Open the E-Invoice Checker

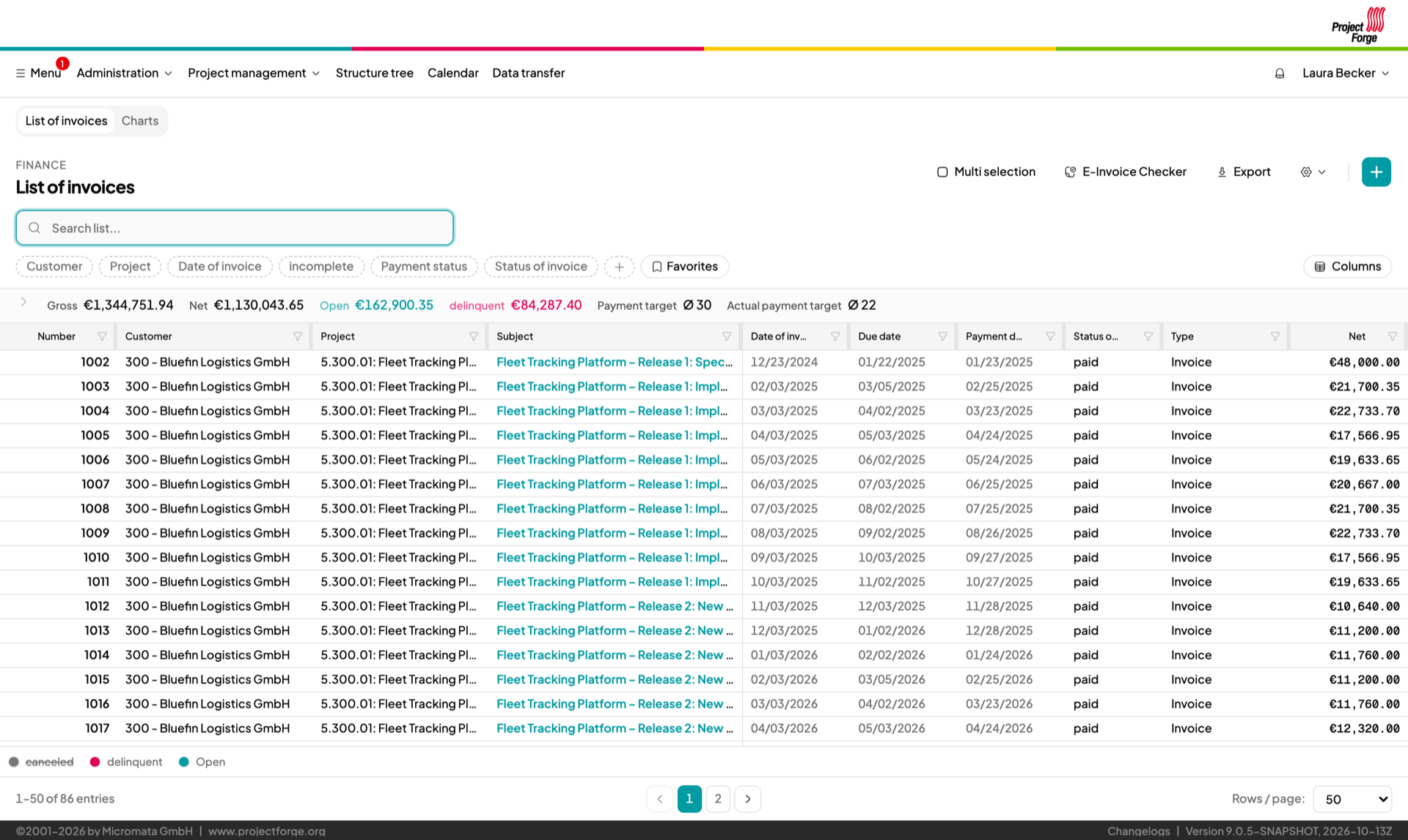click(1125, 172)
